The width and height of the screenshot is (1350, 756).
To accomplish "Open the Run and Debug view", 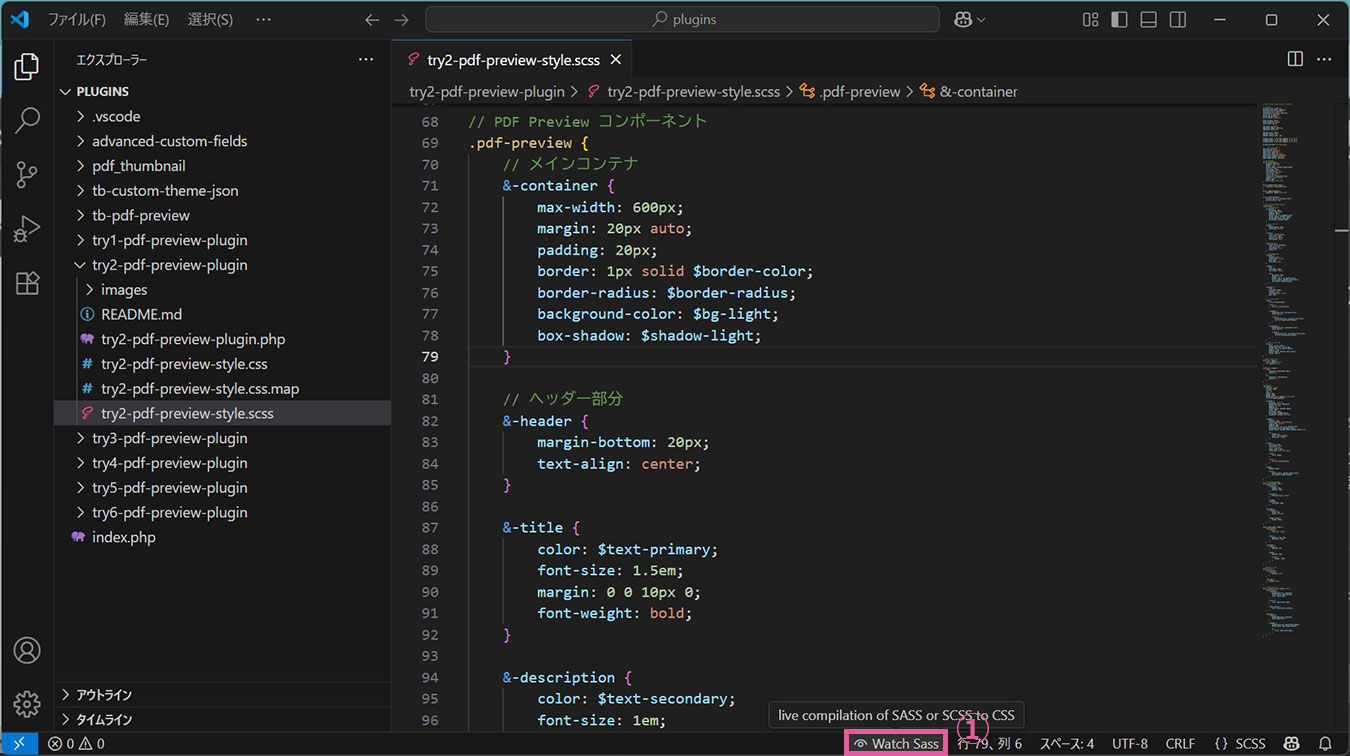I will click(x=27, y=229).
